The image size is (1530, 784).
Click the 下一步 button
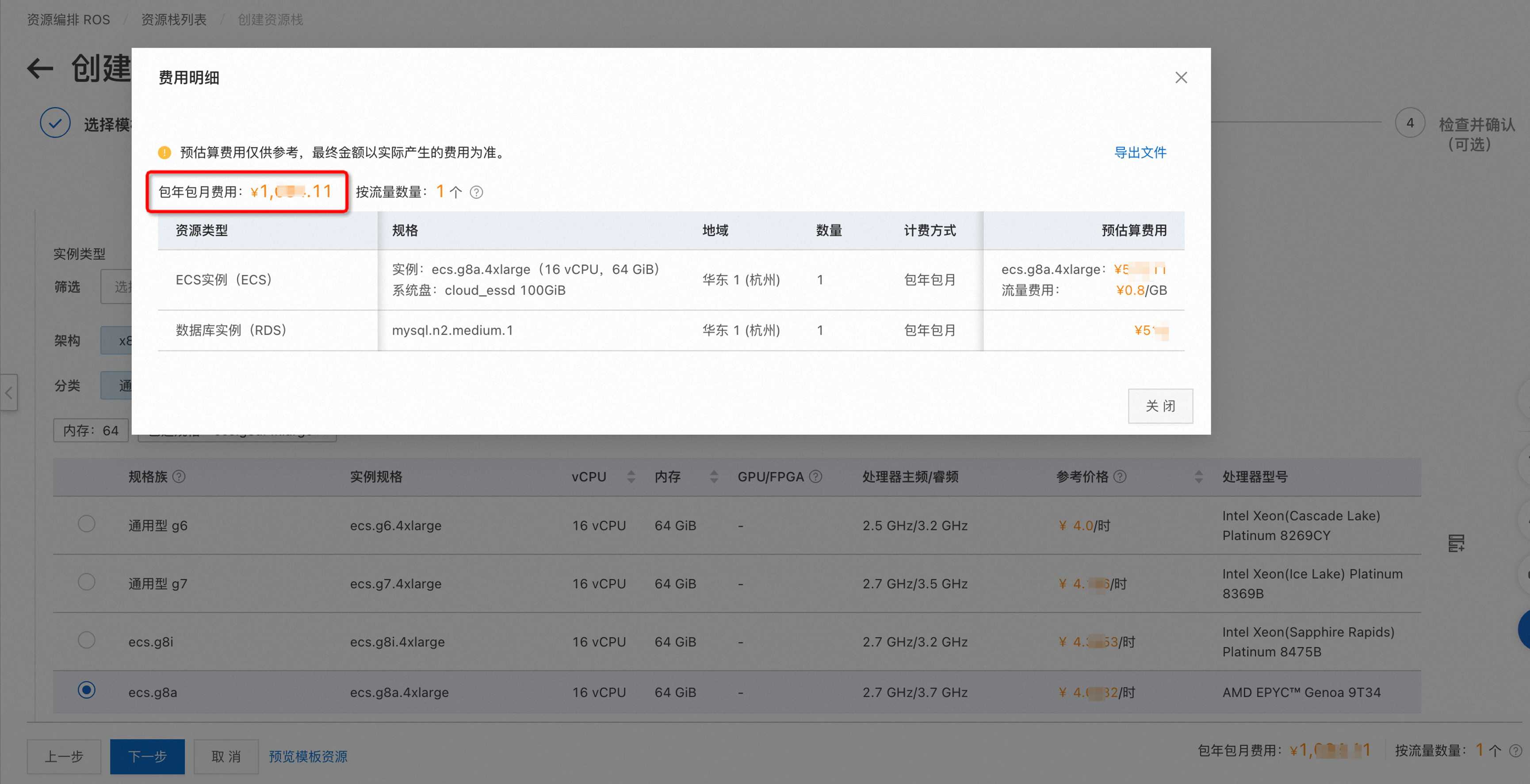(147, 757)
